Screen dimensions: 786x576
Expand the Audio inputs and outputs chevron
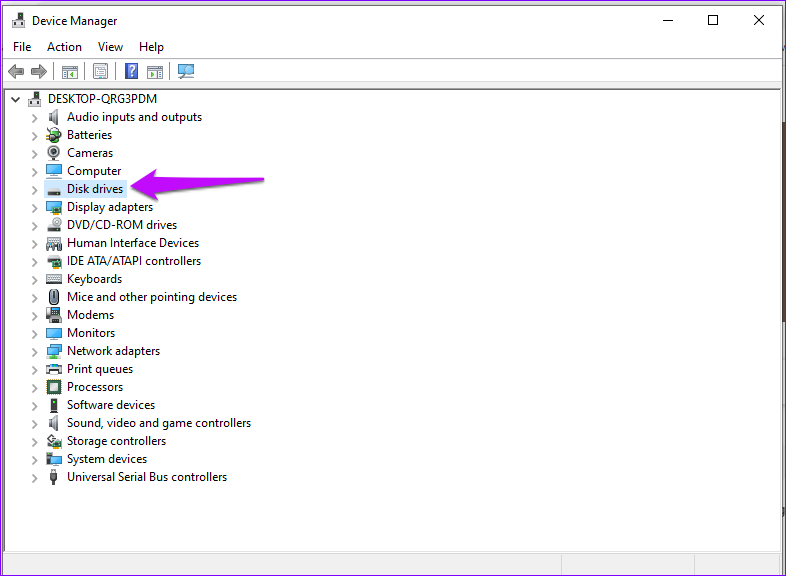point(34,118)
